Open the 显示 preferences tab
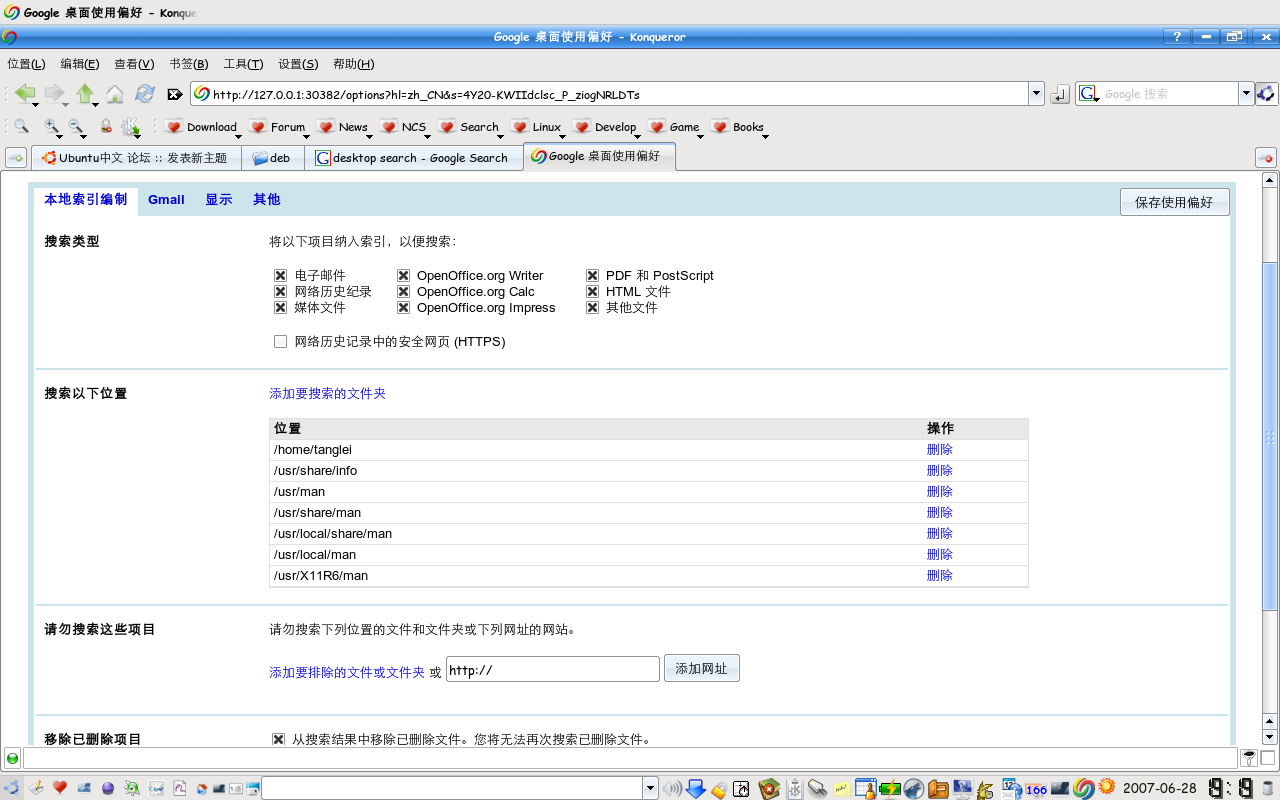The width and height of the screenshot is (1280, 800). [219, 200]
